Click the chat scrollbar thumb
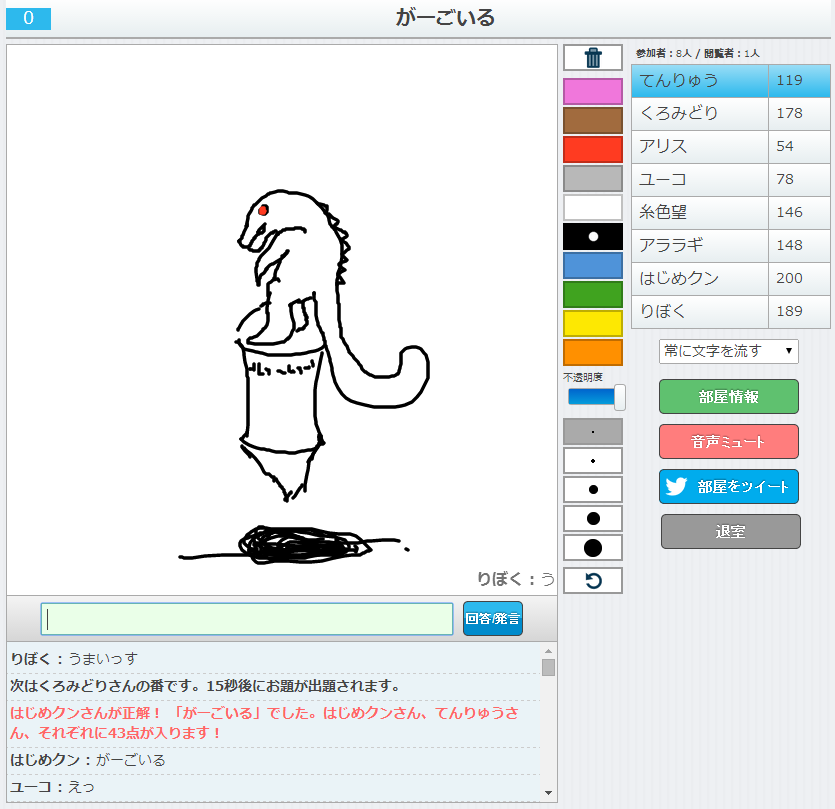 point(548,667)
